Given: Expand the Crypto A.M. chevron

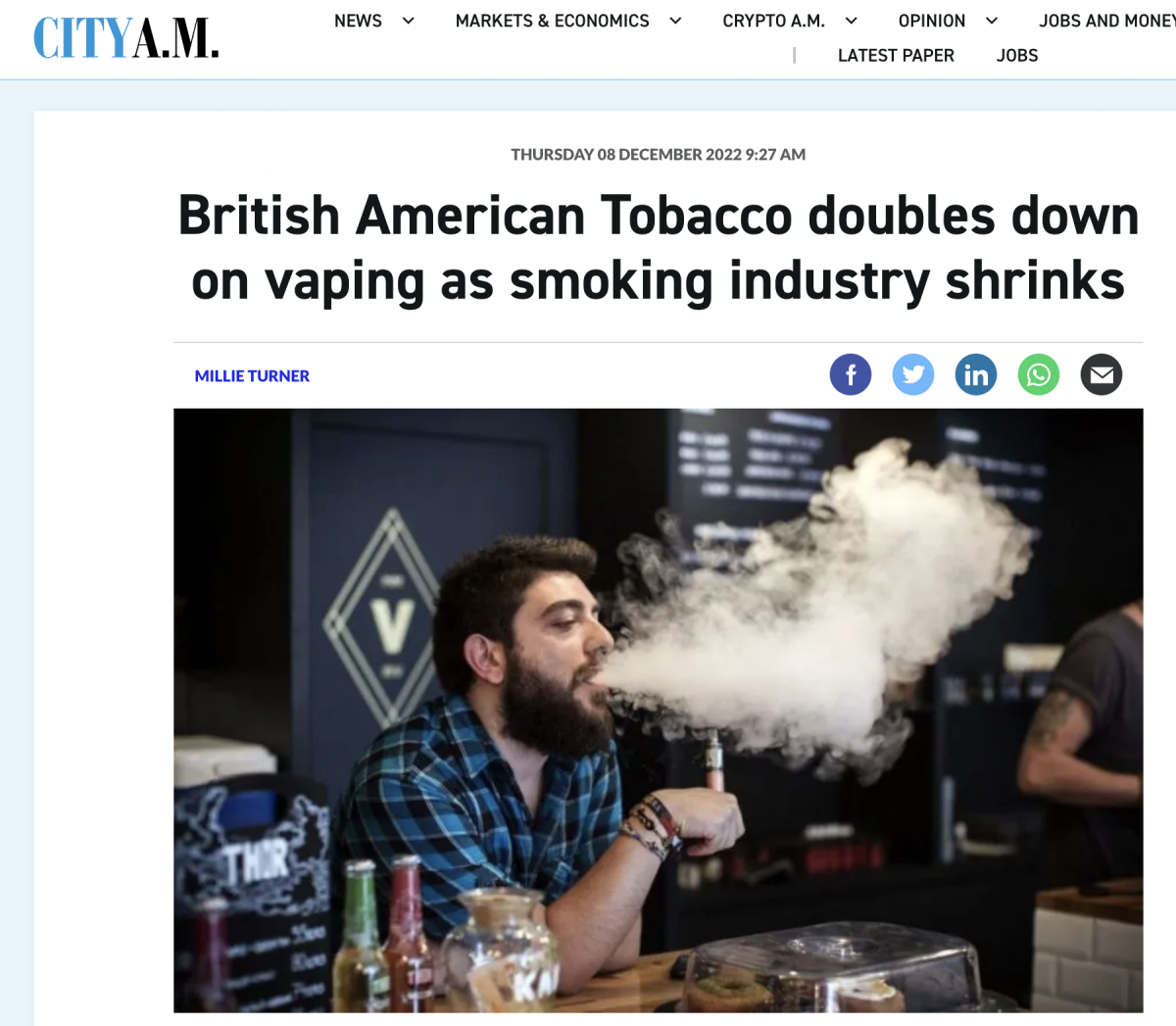Looking at the screenshot, I should point(852,21).
